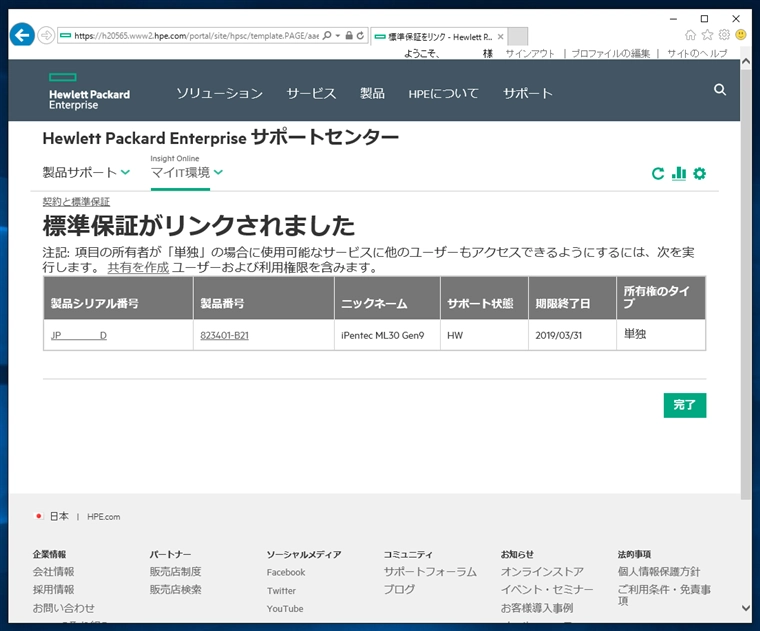Click the page scrollbar up arrow
Viewport: 760px width, 631px height.
746,62
